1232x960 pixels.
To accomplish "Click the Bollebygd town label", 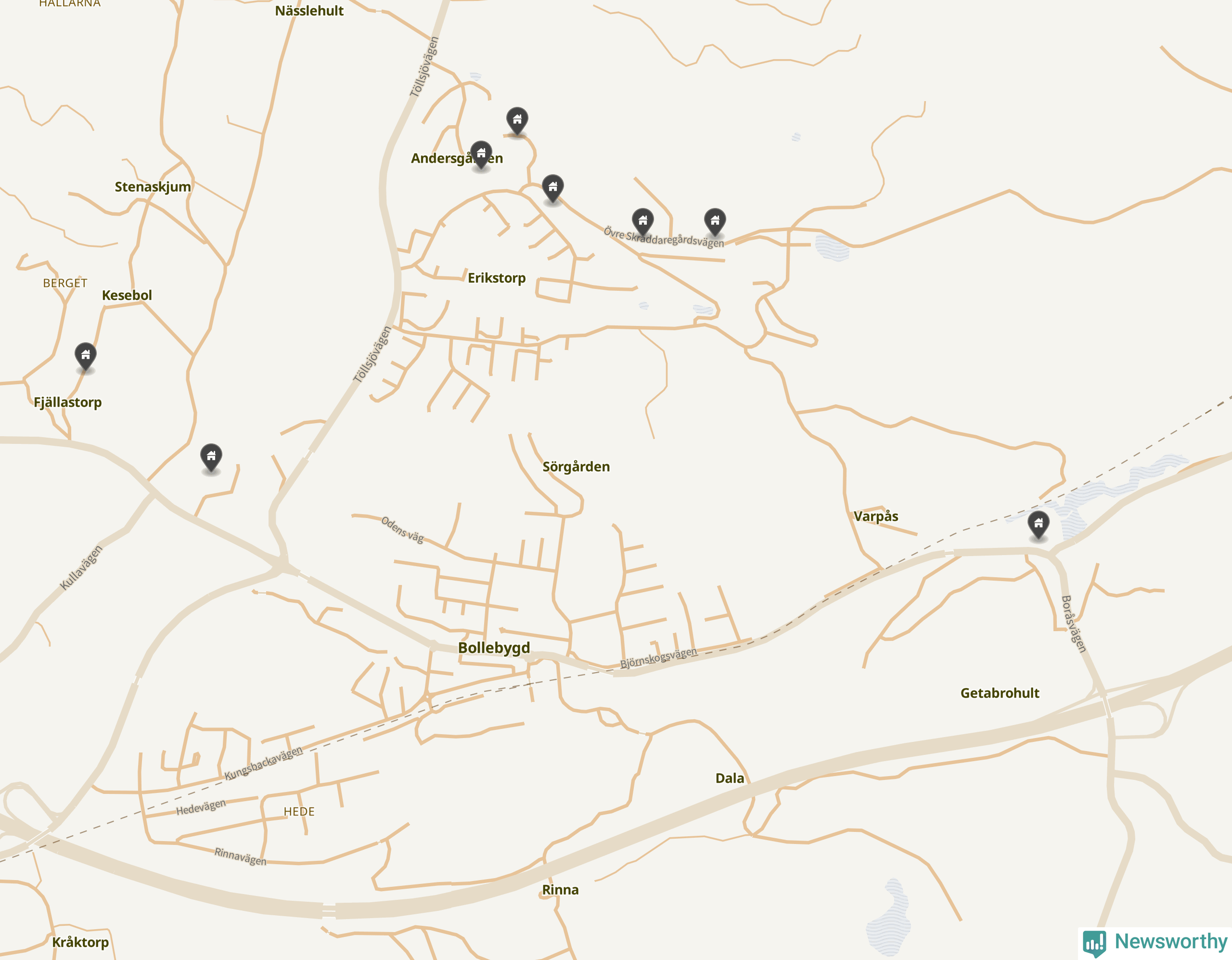I will 494,648.
